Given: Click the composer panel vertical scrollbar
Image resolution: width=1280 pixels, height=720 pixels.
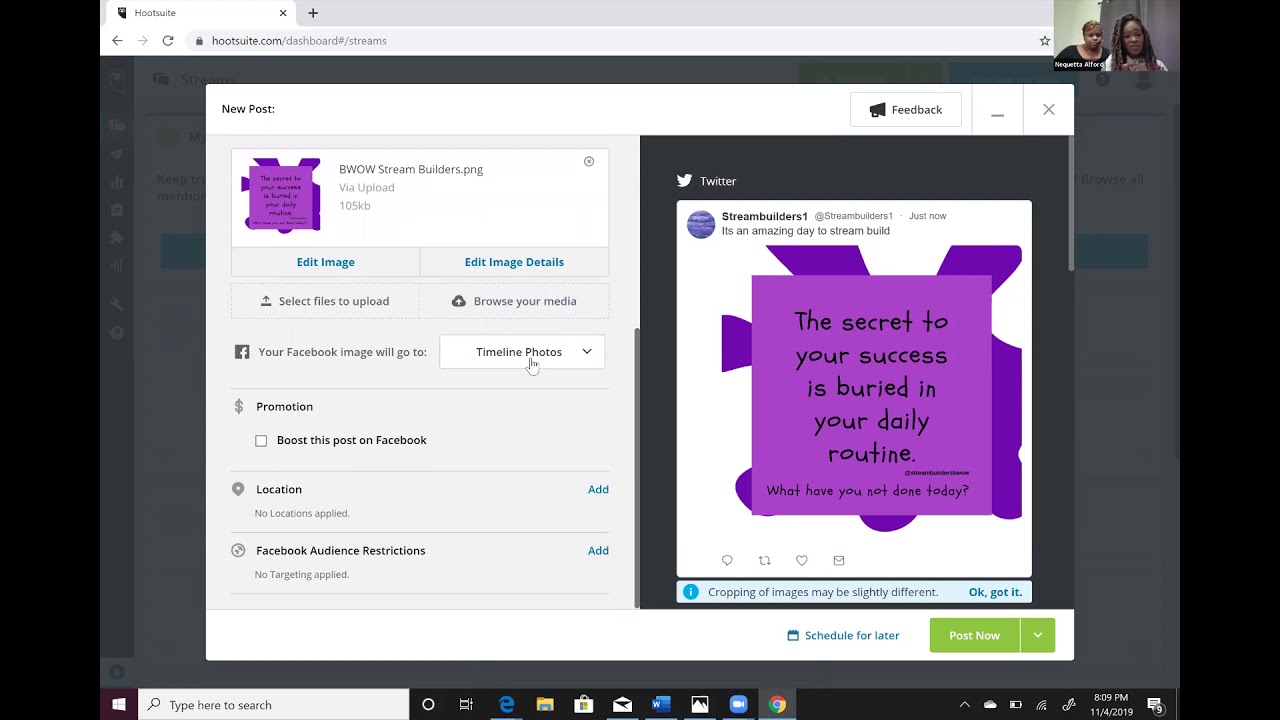Looking at the screenshot, I should pos(637,468).
